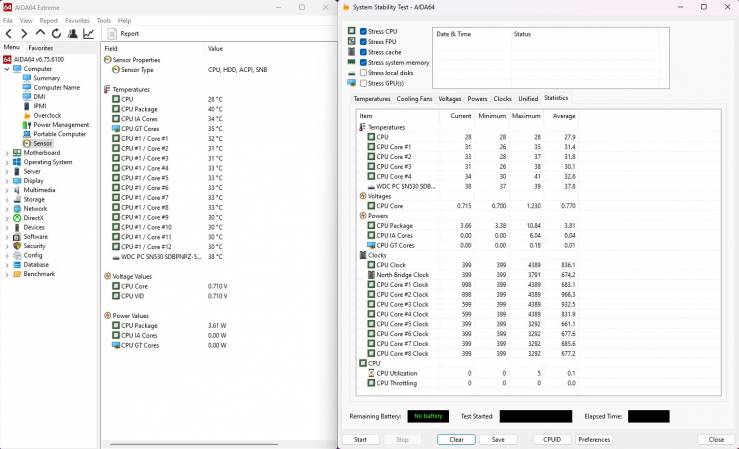Viewport: 739px width, 449px height.
Task: Toggle the Stress FPU checkbox
Action: [x=363, y=42]
